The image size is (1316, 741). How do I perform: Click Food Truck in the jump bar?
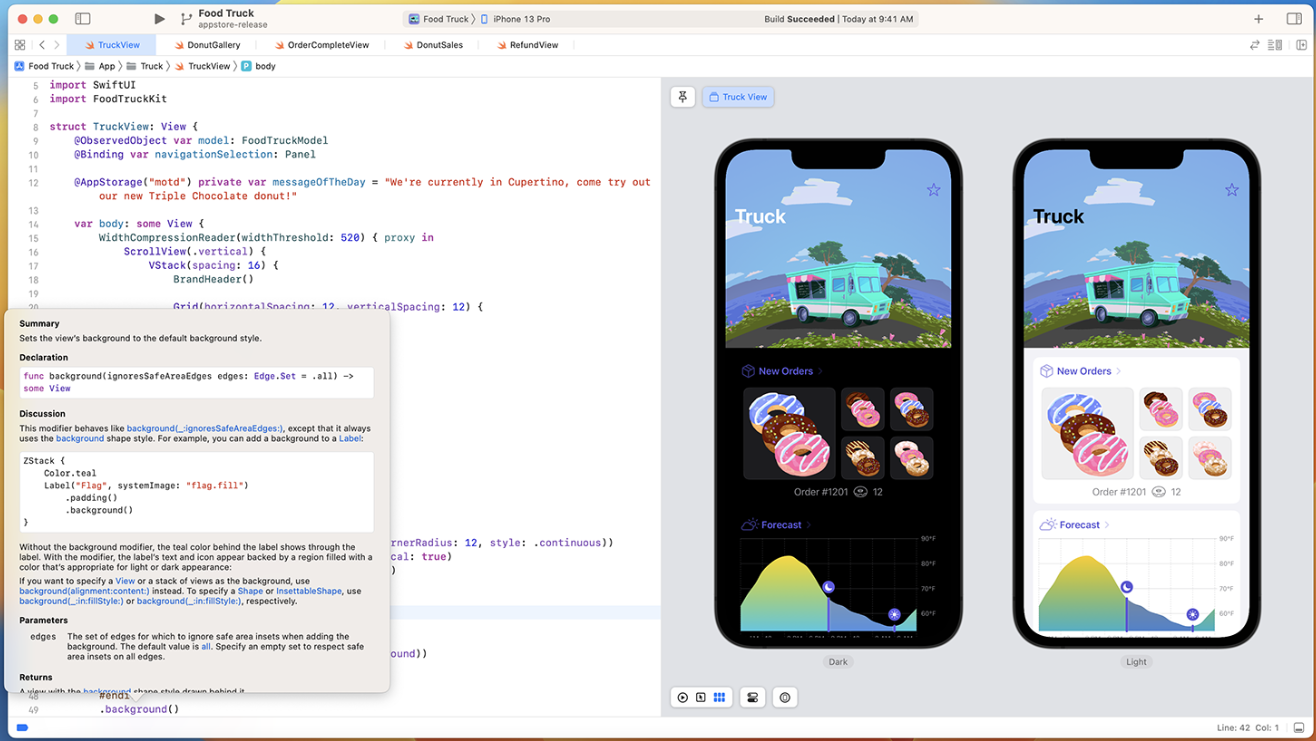click(x=44, y=66)
